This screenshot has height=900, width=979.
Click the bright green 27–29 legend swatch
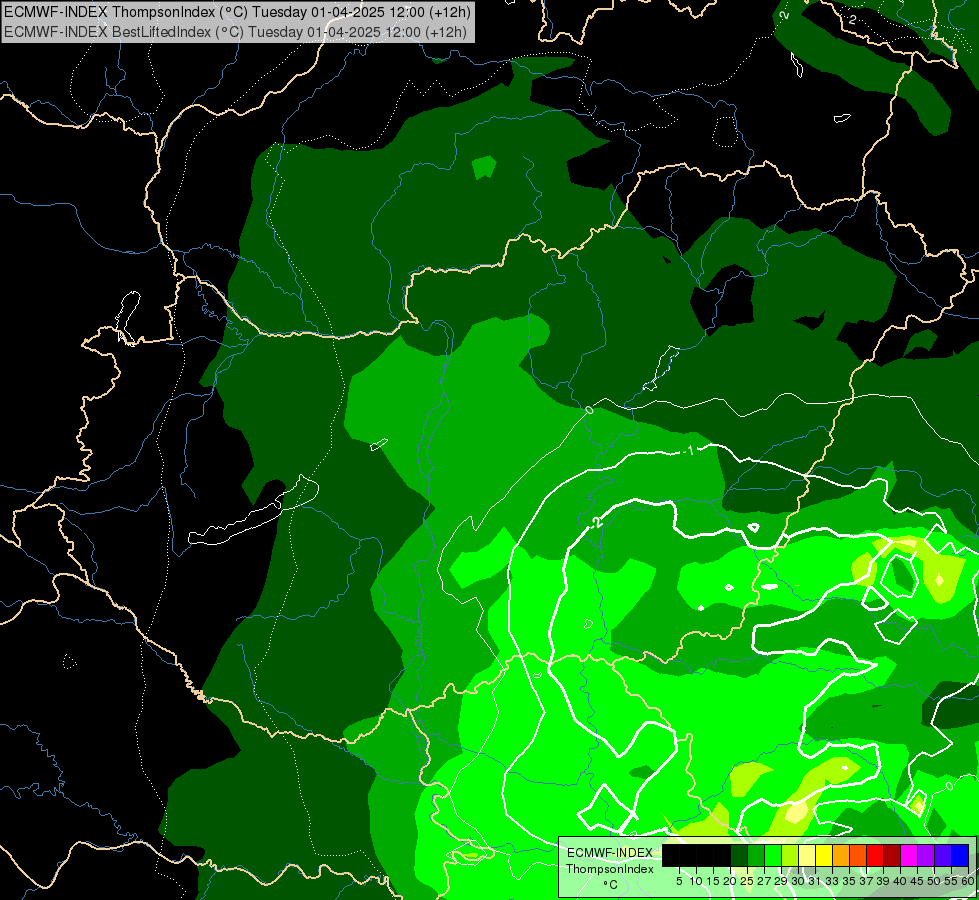[x=773, y=855]
